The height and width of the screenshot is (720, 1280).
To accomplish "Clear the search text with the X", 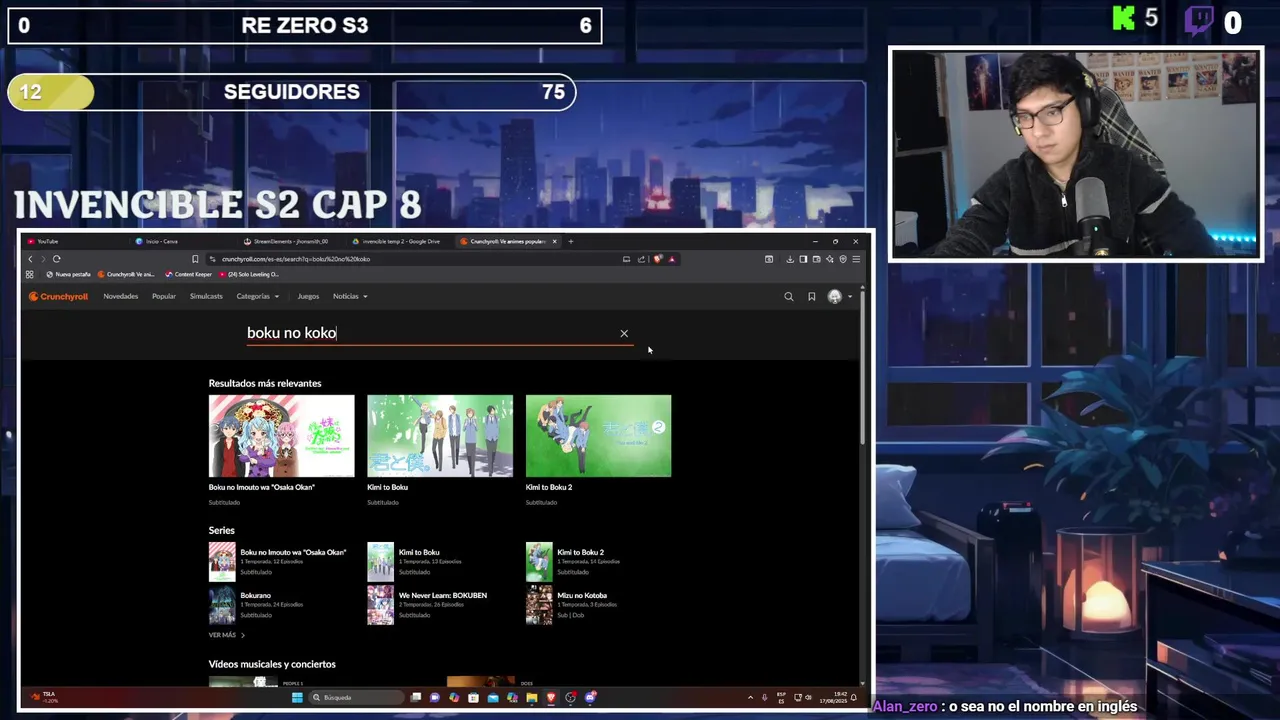I will 624,333.
